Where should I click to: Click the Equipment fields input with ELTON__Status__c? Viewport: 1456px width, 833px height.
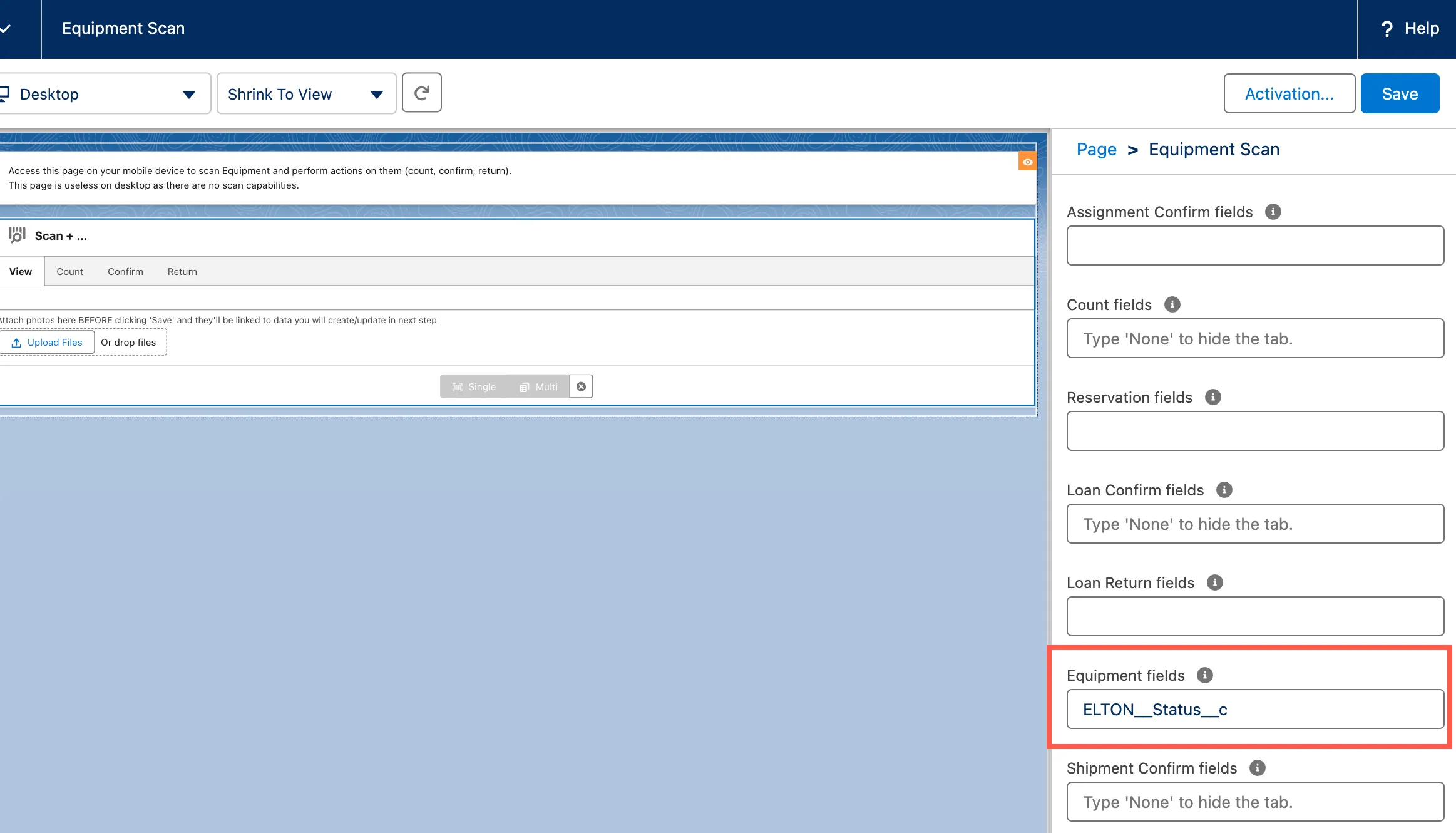click(1255, 709)
